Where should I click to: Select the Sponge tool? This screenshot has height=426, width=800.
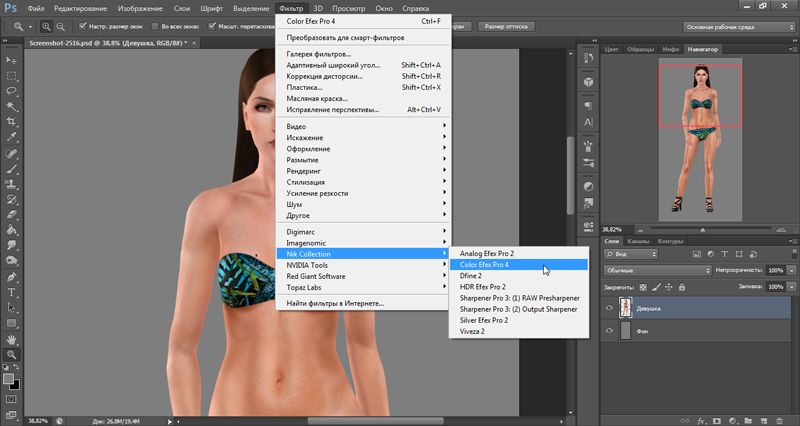tap(11, 261)
